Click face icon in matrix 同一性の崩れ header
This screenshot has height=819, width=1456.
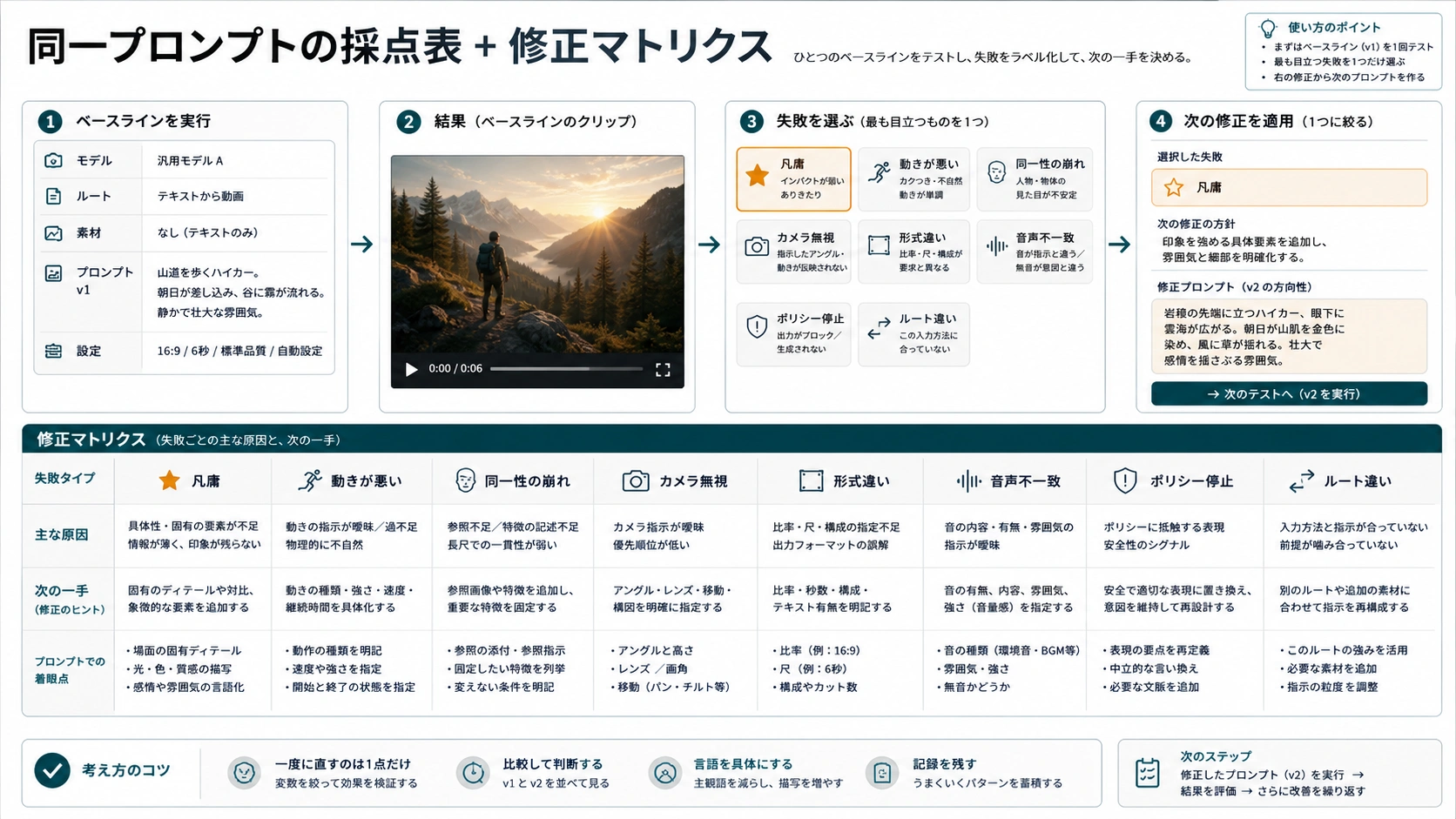(466, 480)
